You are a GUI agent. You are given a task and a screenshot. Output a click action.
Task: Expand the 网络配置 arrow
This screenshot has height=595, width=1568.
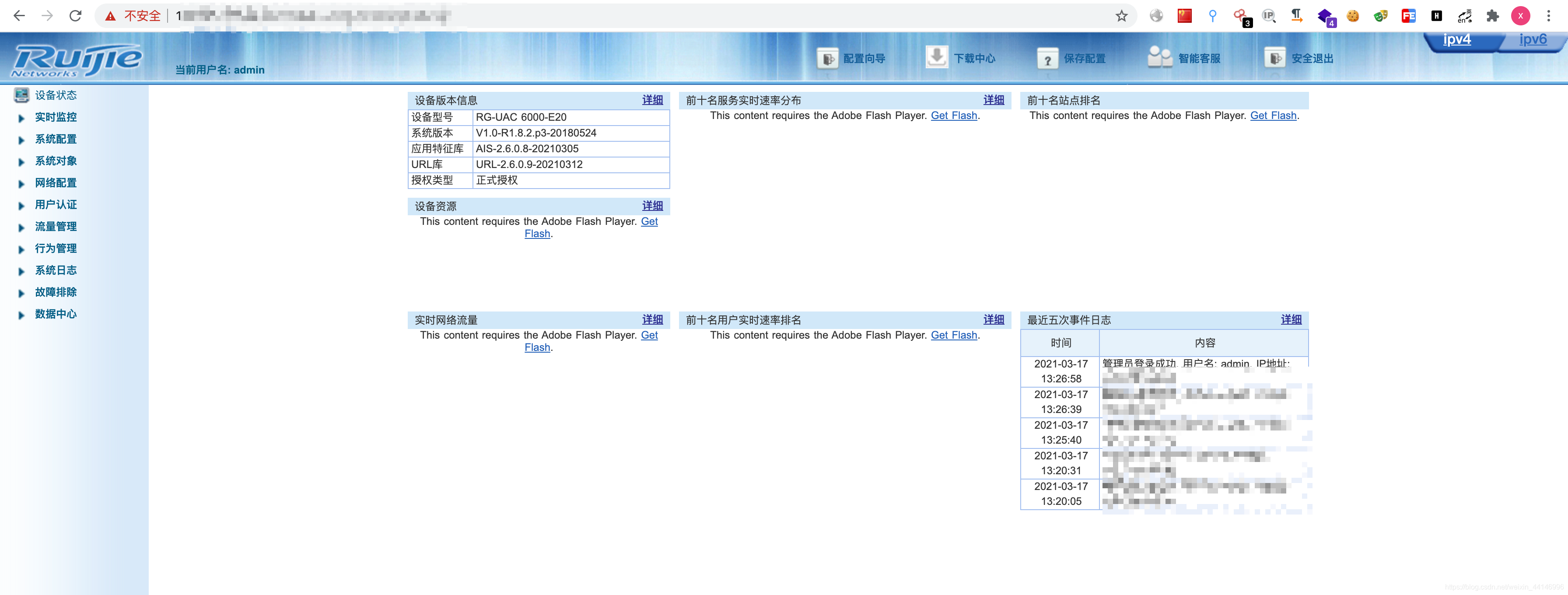[21, 184]
